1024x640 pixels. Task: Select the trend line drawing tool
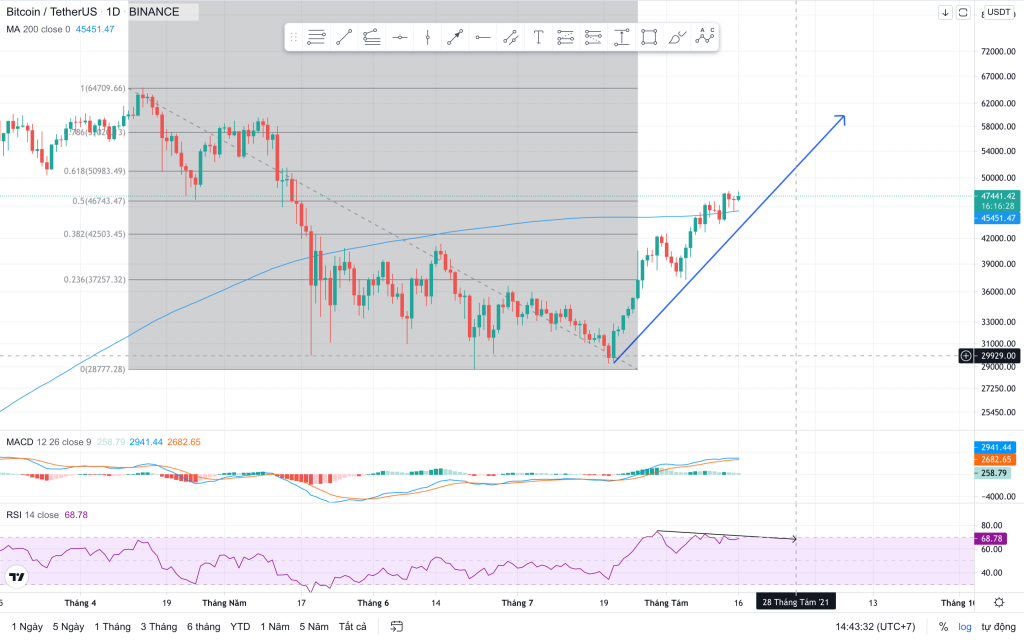(x=344, y=38)
